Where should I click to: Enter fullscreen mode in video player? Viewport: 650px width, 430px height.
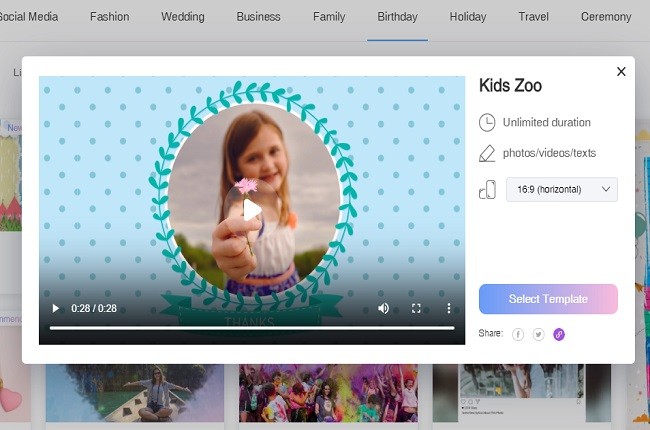(416, 308)
